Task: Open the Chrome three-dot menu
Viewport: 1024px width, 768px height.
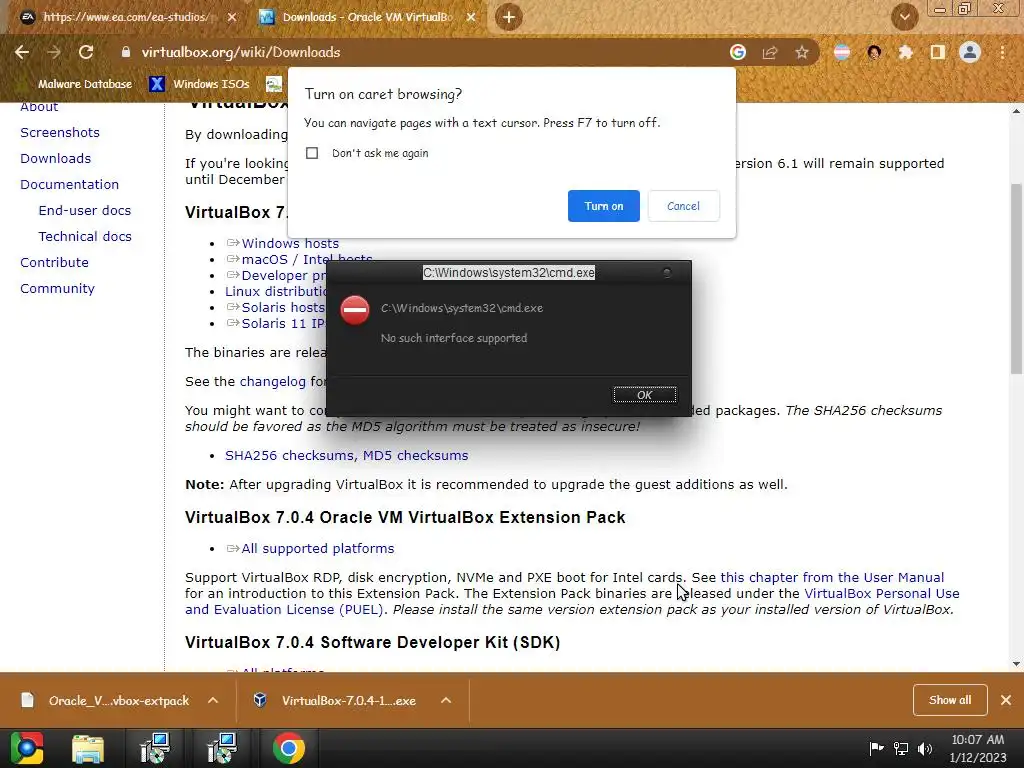Action: coord(1002,52)
